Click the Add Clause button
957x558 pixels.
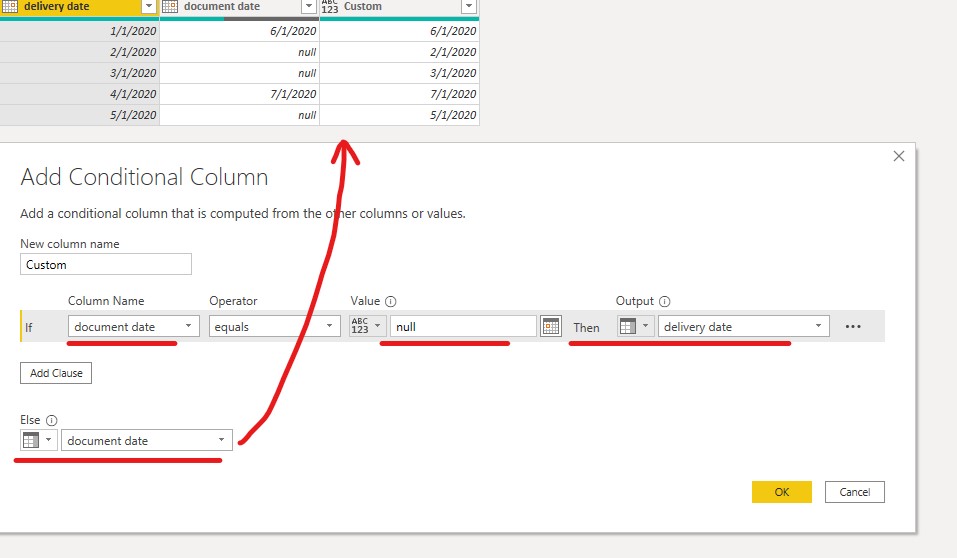(56, 373)
